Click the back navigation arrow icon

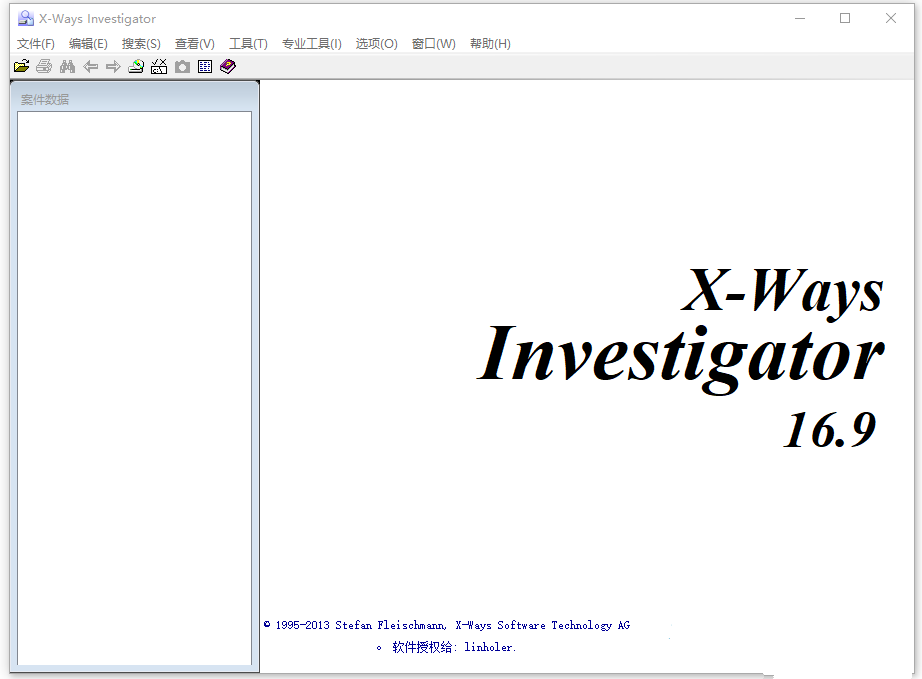90,66
